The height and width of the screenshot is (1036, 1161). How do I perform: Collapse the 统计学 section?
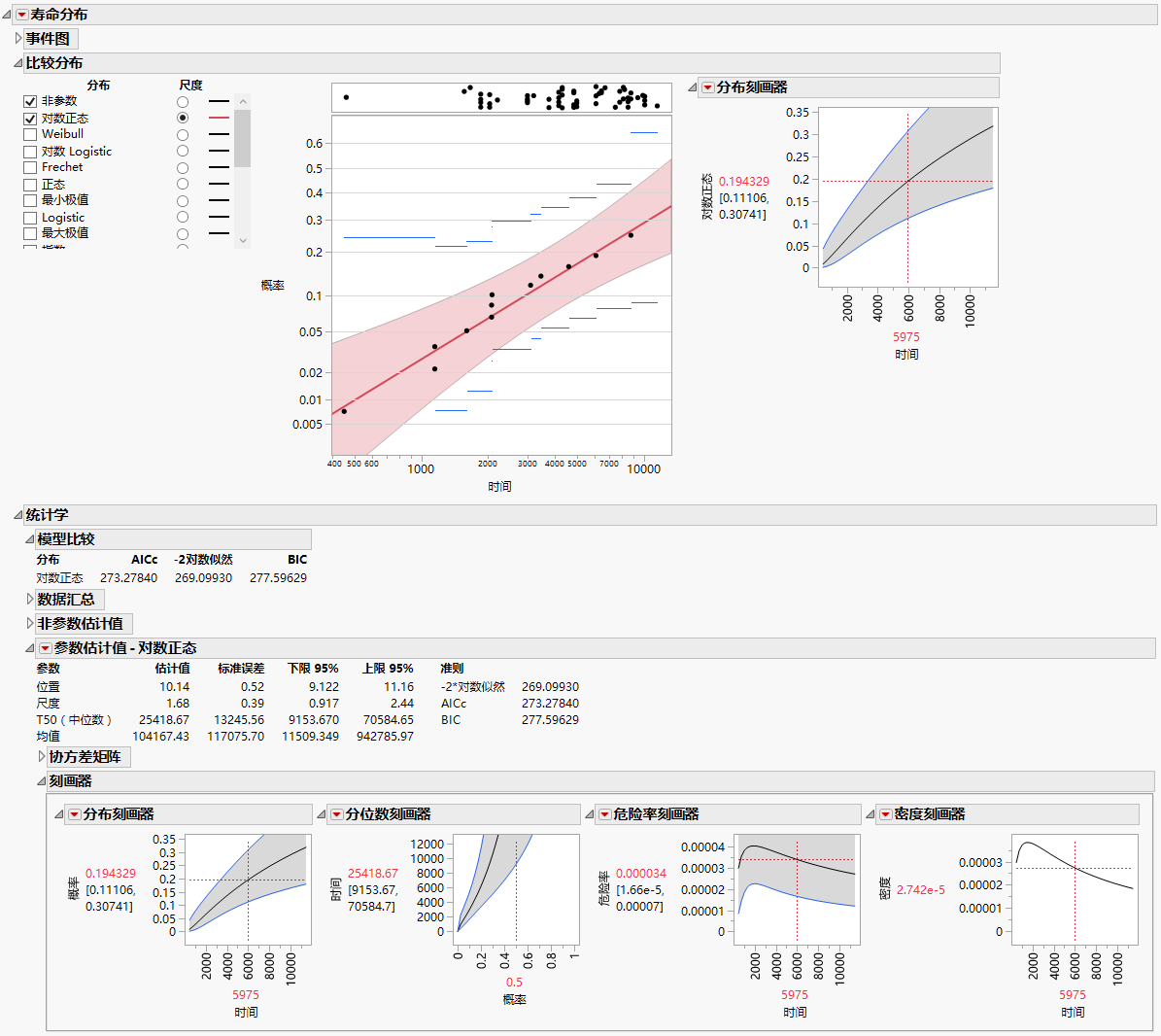(x=18, y=515)
